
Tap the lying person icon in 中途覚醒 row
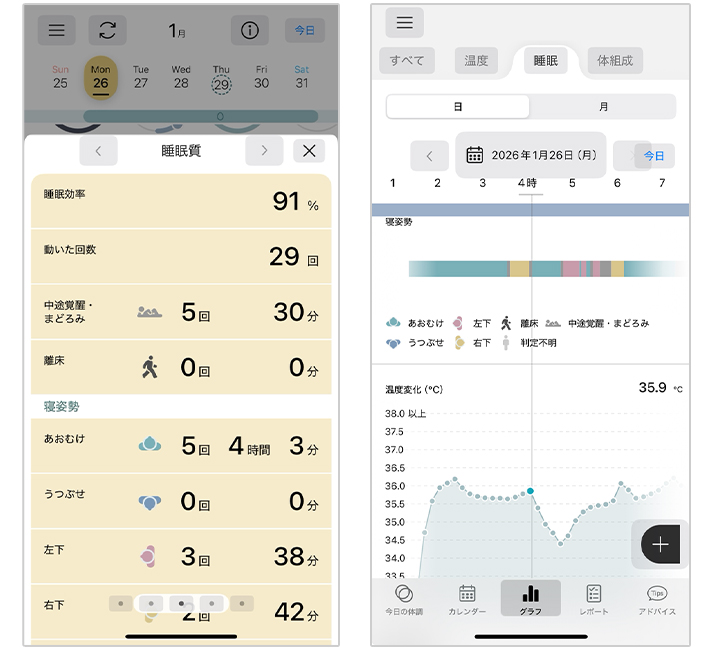[150, 312]
